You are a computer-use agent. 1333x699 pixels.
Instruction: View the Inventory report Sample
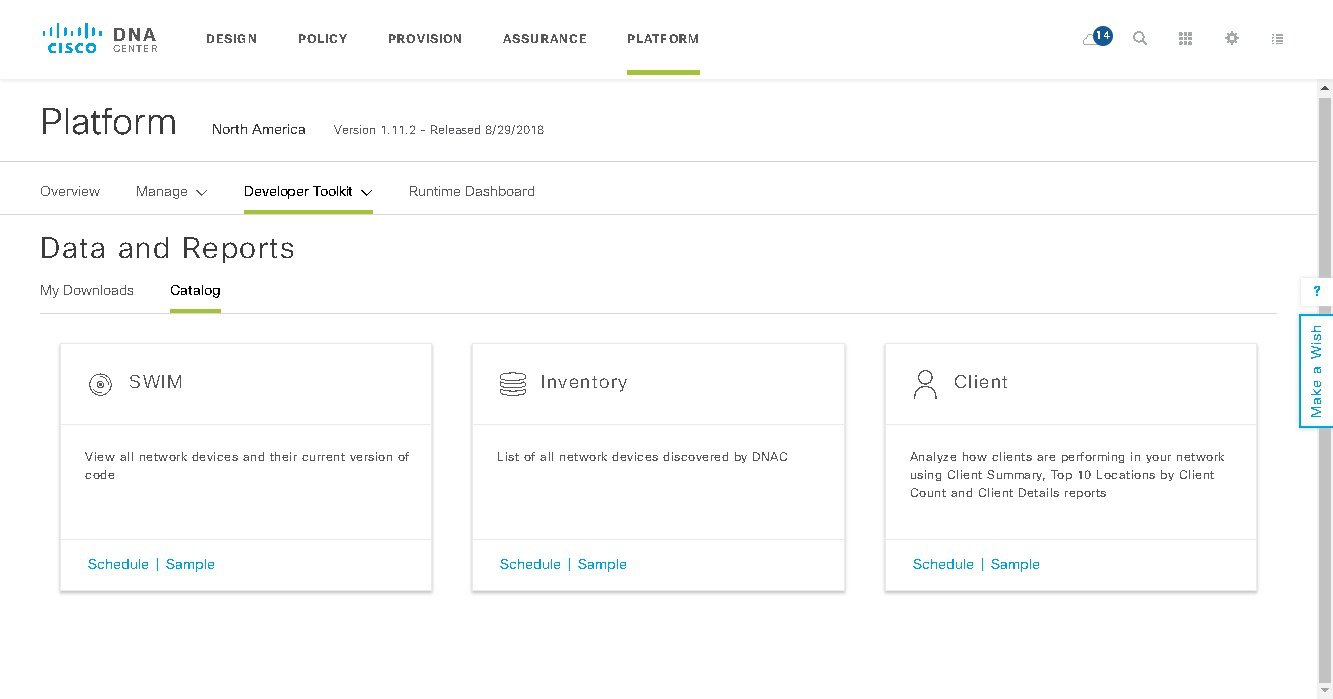point(602,564)
